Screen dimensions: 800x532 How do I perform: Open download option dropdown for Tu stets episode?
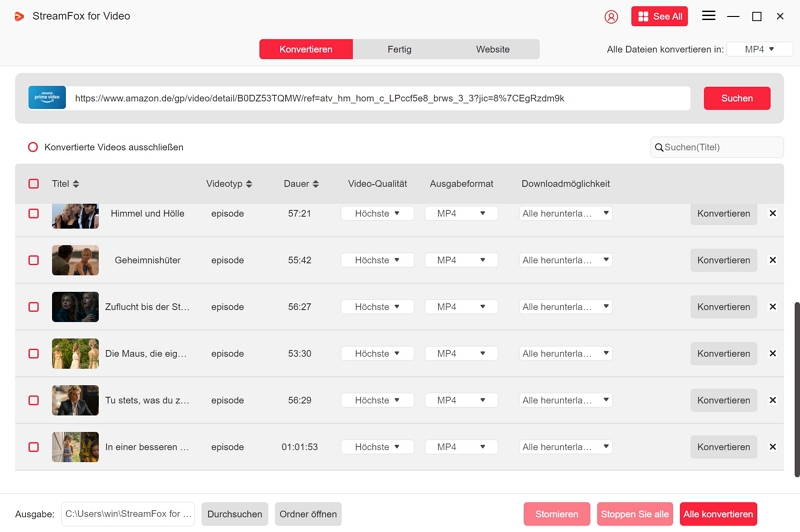coord(565,400)
